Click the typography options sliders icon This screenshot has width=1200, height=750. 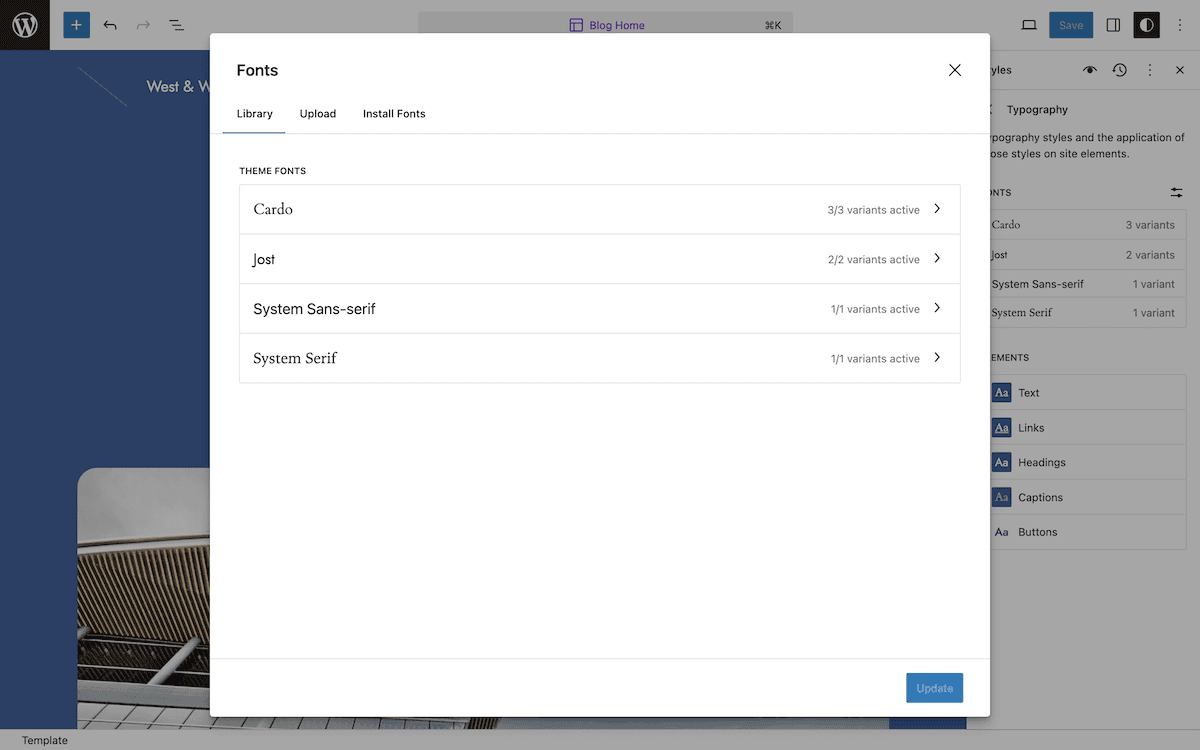tap(1176, 192)
